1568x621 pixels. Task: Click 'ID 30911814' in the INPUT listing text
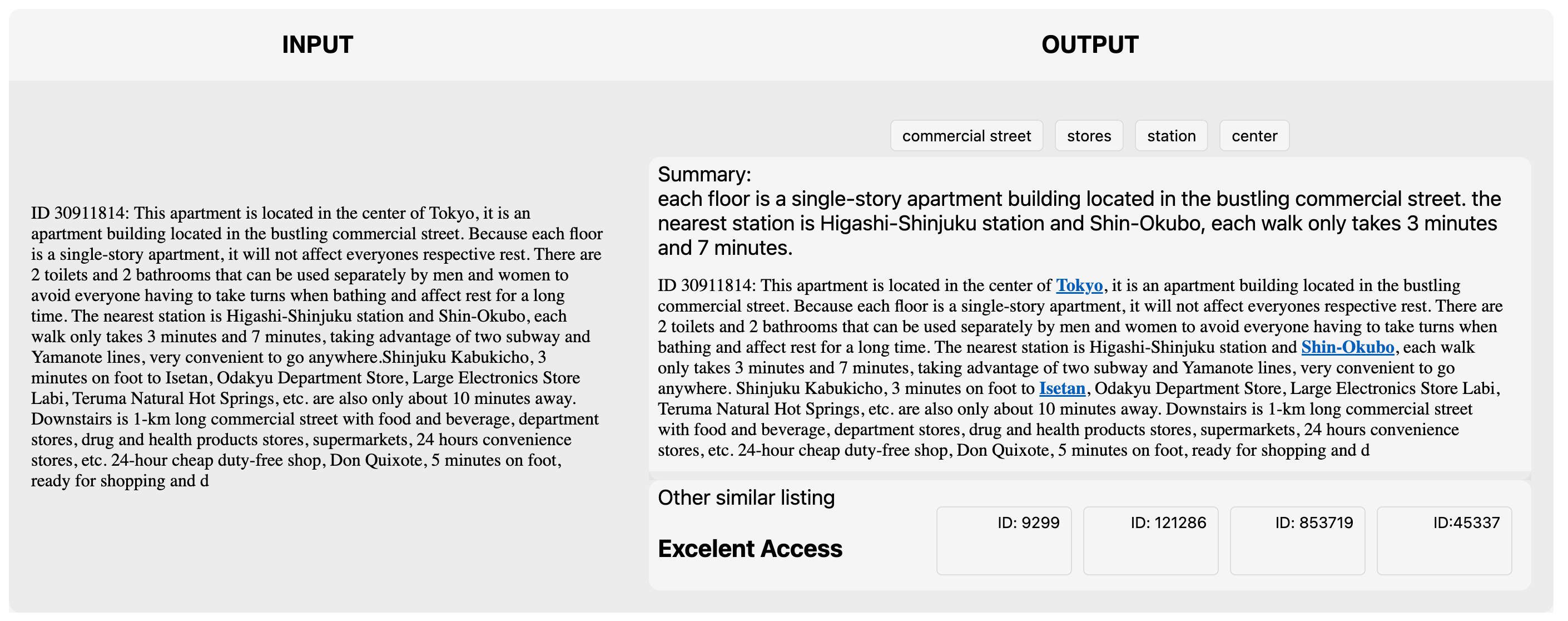[x=79, y=213]
